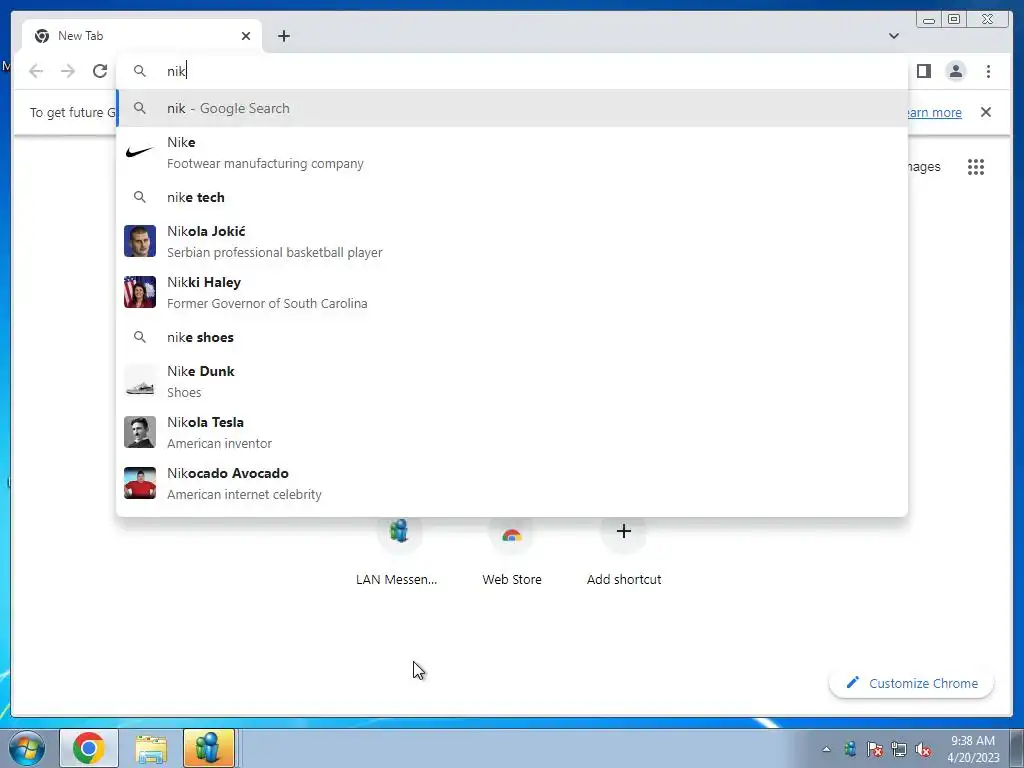The height and width of the screenshot is (768, 1024).
Task: Pick the 'nike tech' search suggestion
Action: pos(512,197)
